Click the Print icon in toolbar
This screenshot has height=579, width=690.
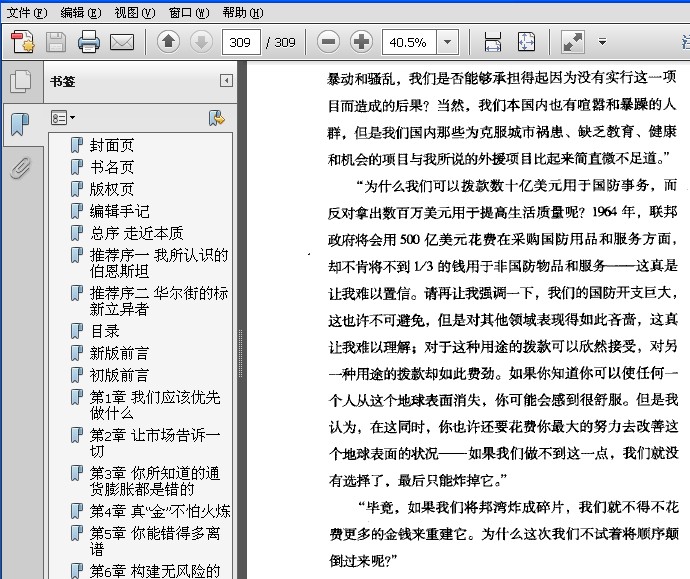(x=89, y=42)
